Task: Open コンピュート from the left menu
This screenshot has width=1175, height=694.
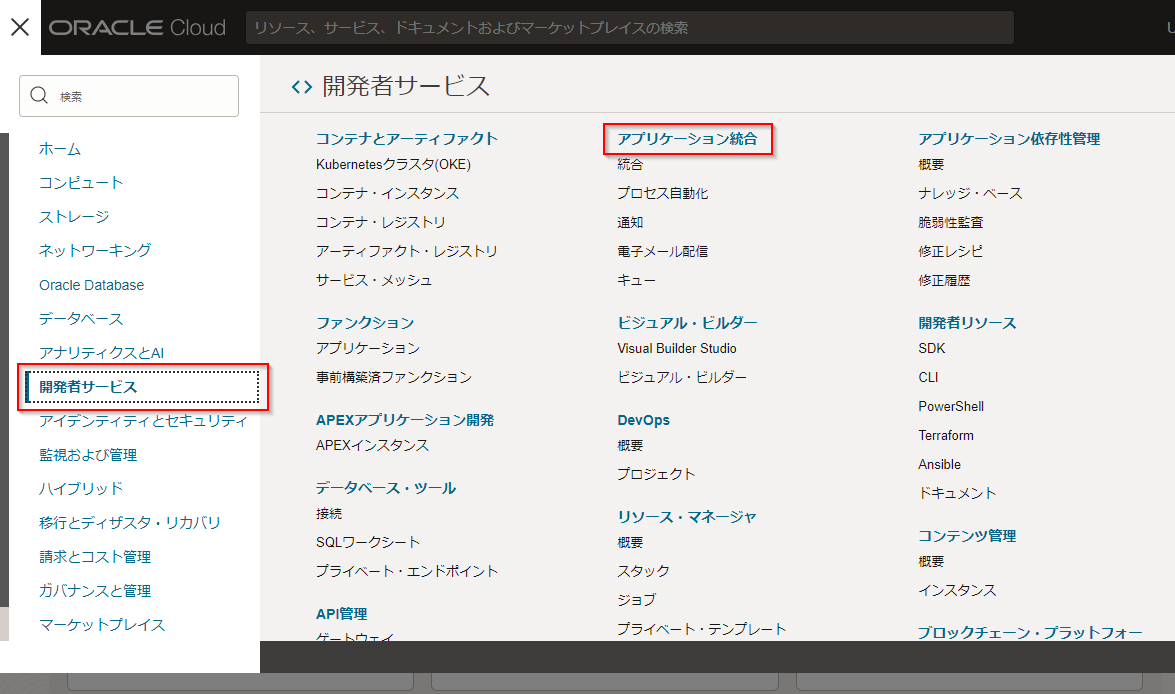Action: click(81, 183)
